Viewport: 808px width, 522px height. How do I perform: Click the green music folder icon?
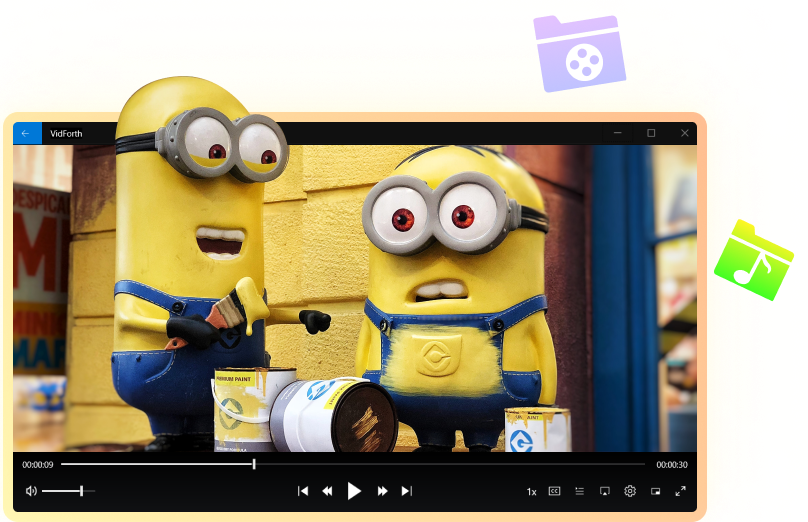coord(753,260)
